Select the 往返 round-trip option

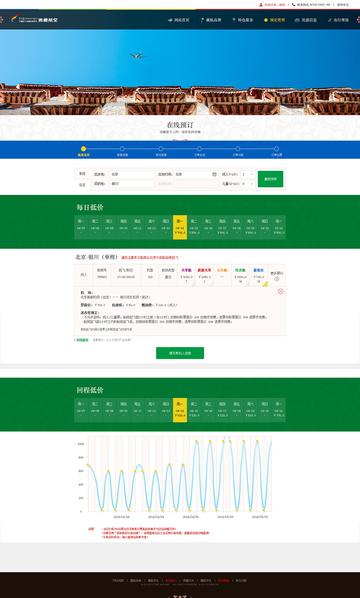pos(82,185)
